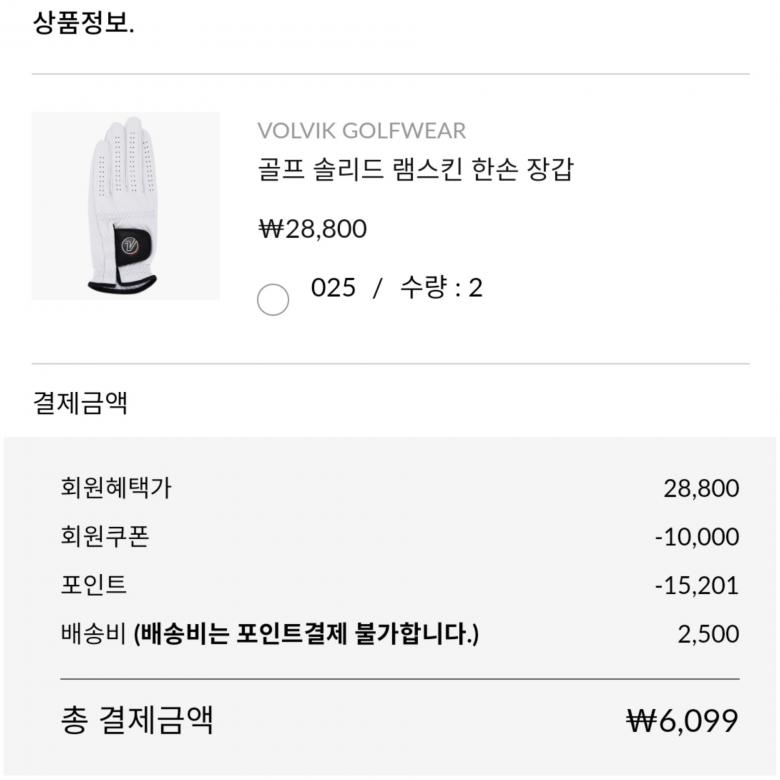Image resolution: width=780 pixels, height=780 pixels.
Task: Click the 수량 : 2 quantity text
Action: pyautogui.click(x=441, y=288)
